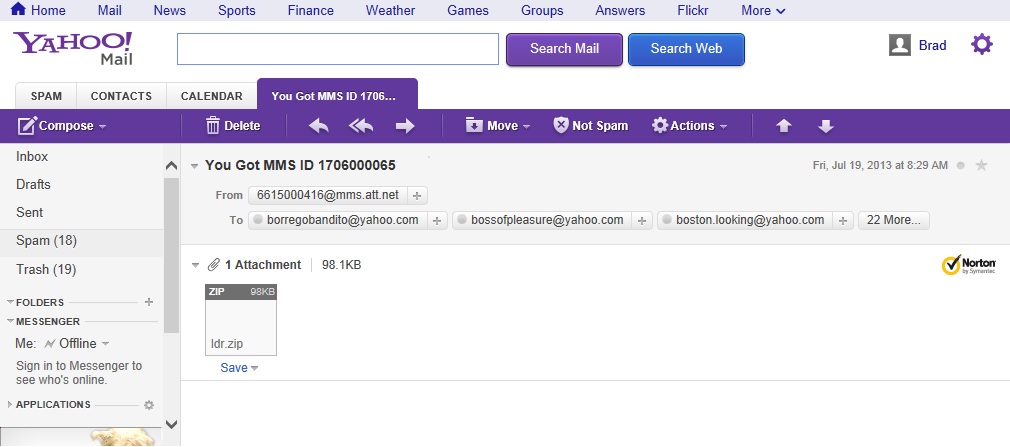
Task: Delete the message with trash button
Action: [233, 126]
